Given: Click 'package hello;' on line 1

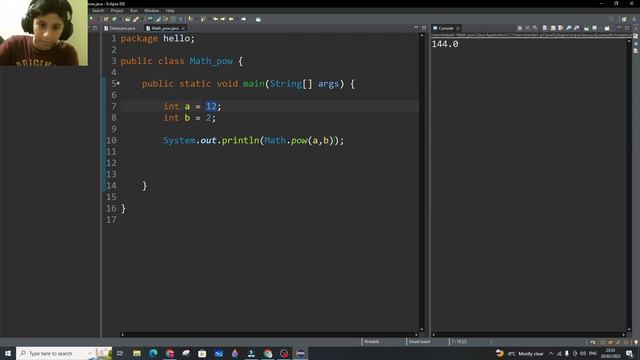Looking at the screenshot, I should (x=158, y=39).
